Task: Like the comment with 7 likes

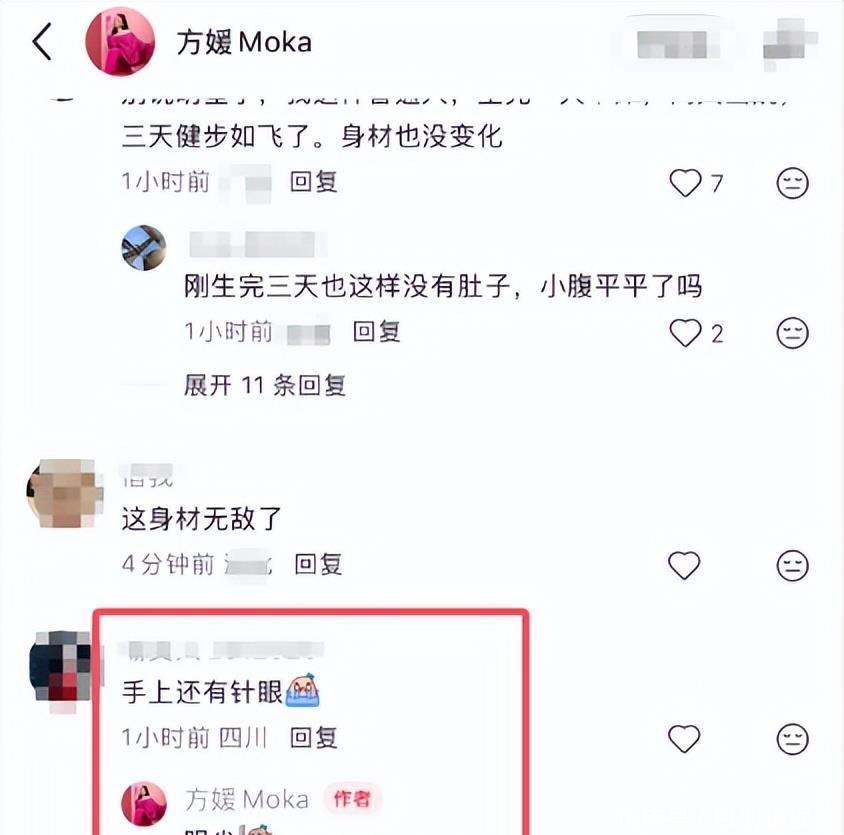Action: (x=685, y=183)
